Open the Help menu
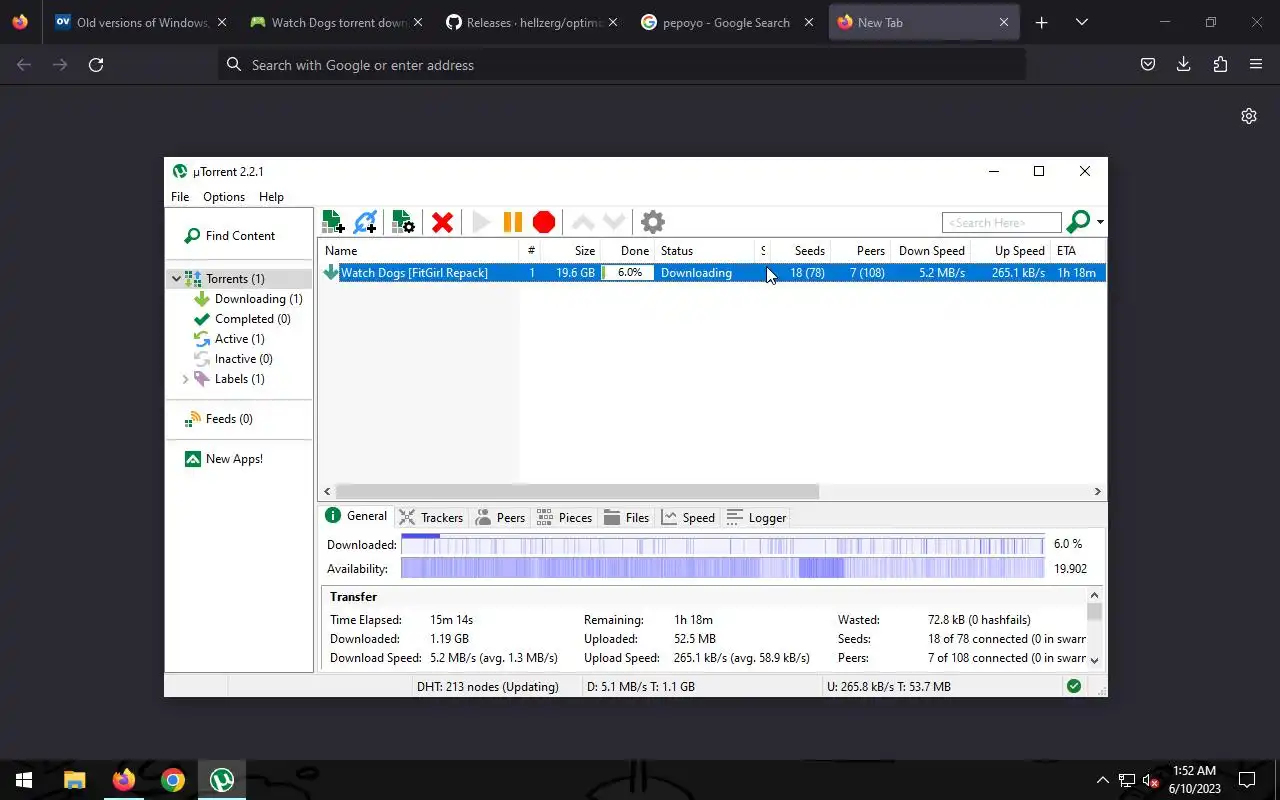Viewport: 1280px width, 800px height. tap(271, 197)
